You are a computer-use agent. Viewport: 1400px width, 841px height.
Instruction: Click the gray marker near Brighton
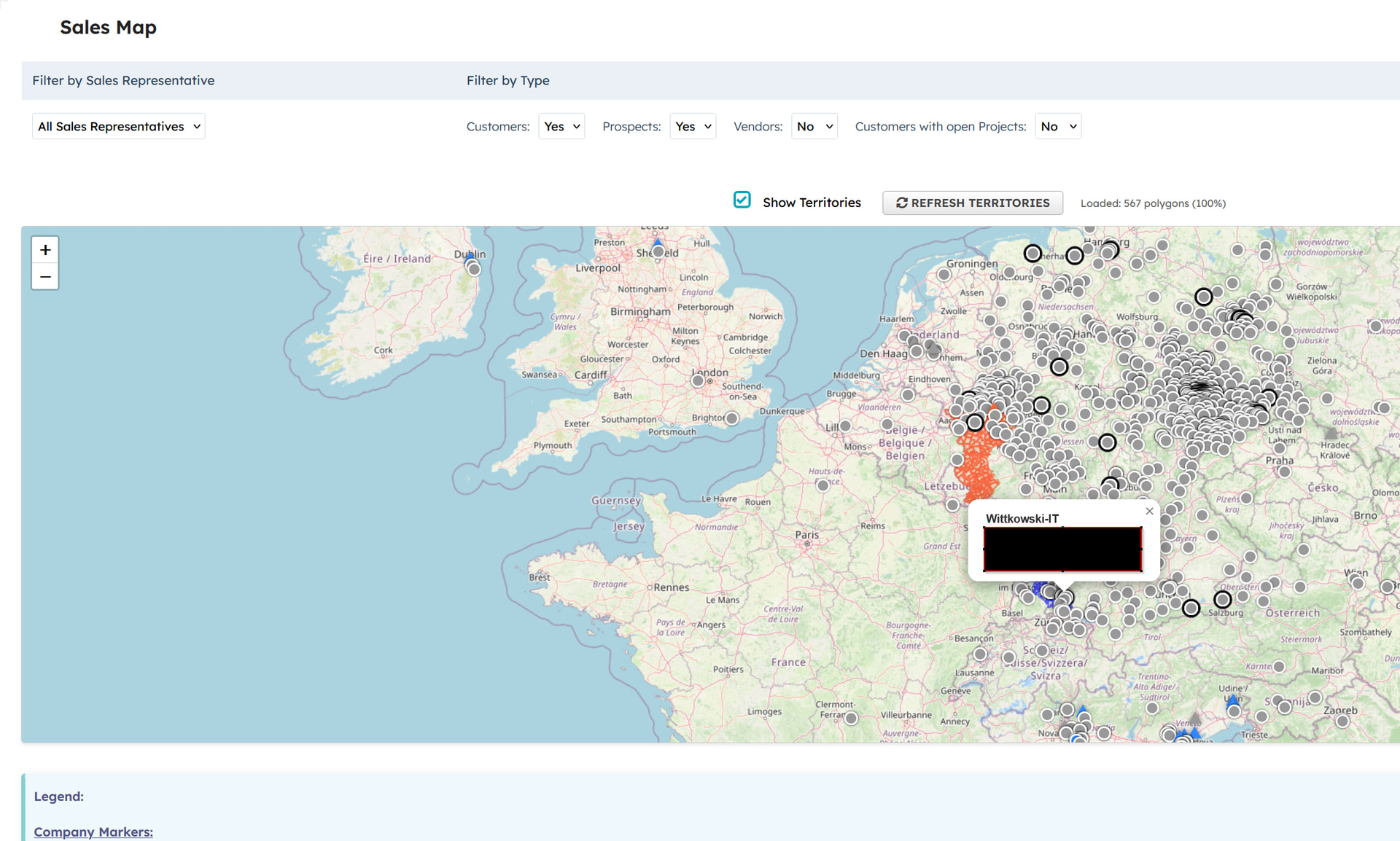[x=732, y=418]
